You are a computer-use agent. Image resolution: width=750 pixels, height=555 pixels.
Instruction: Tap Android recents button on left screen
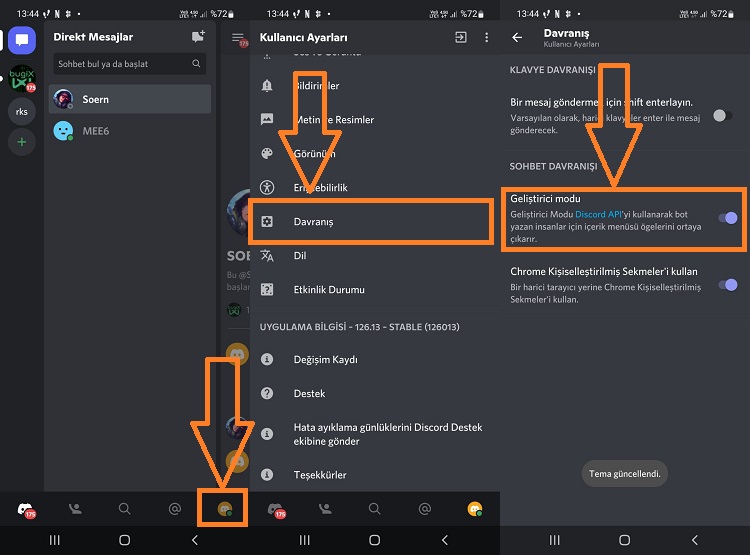click(55, 540)
